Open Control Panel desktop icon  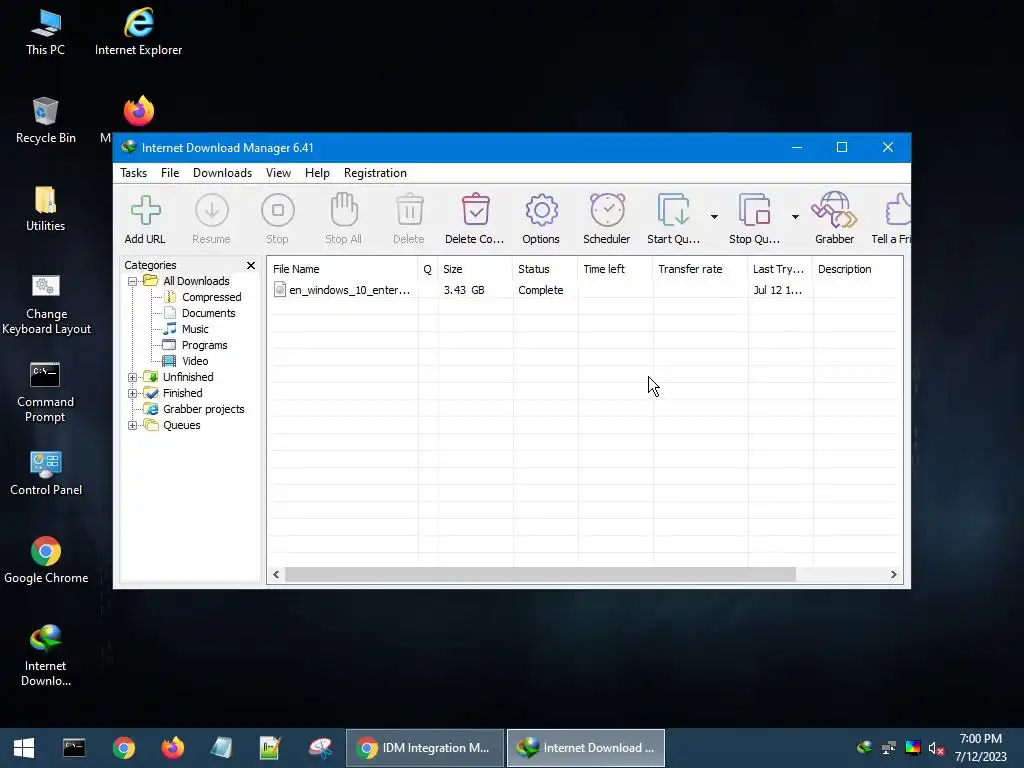coord(46,473)
